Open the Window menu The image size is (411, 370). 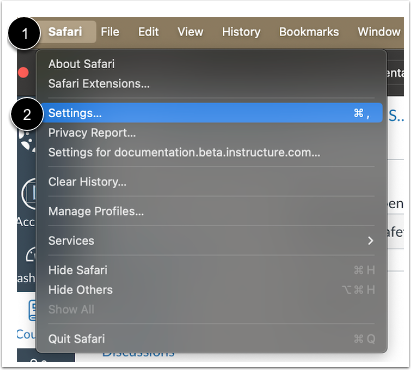click(379, 32)
